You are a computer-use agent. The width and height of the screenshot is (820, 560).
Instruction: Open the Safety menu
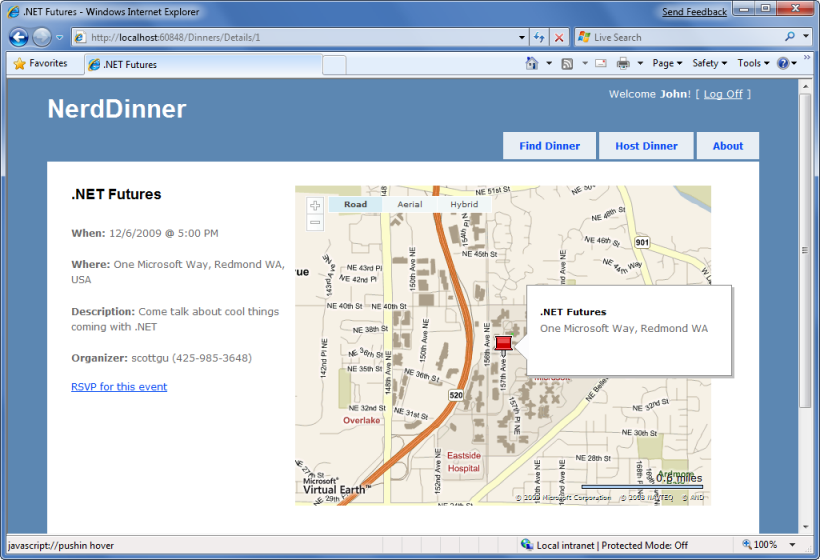click(x=710, y=63)
